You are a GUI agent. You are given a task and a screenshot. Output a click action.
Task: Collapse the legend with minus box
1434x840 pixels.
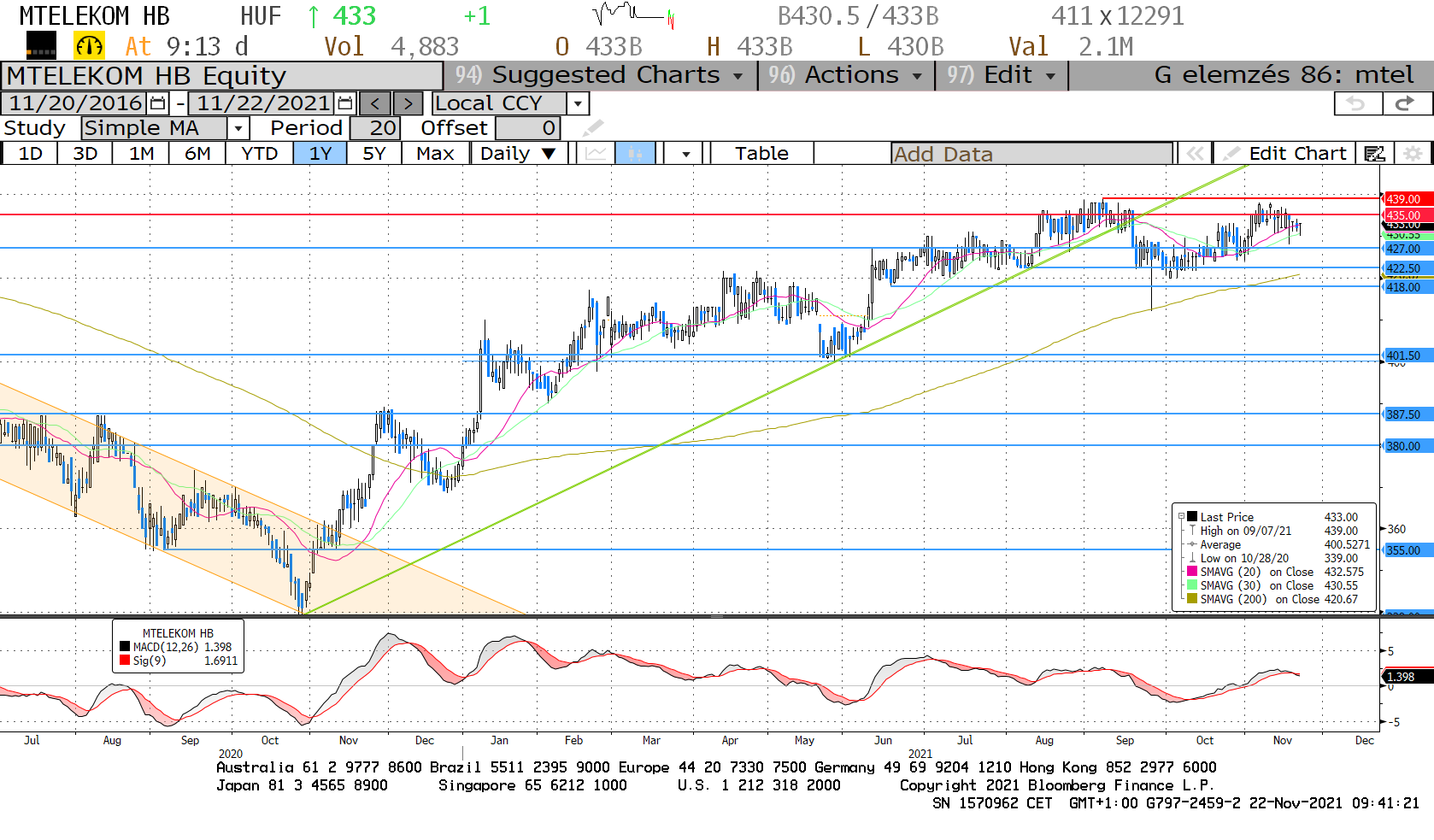point(1181,517)
